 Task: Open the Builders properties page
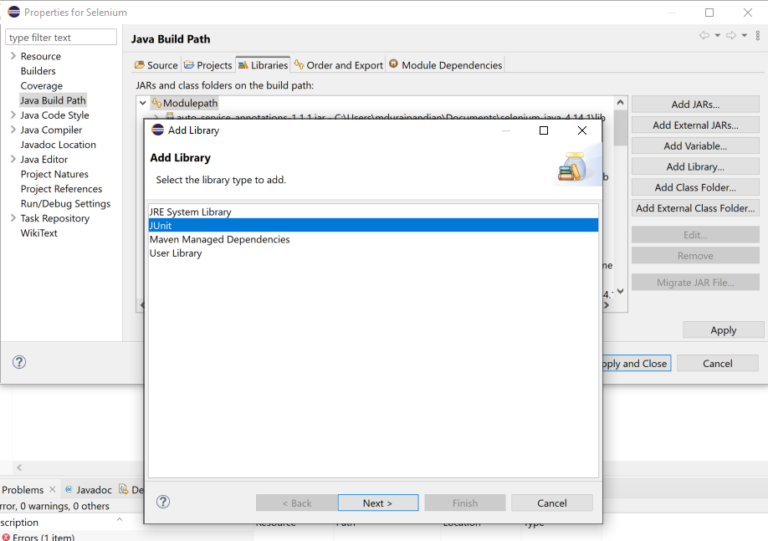(38, 71)
